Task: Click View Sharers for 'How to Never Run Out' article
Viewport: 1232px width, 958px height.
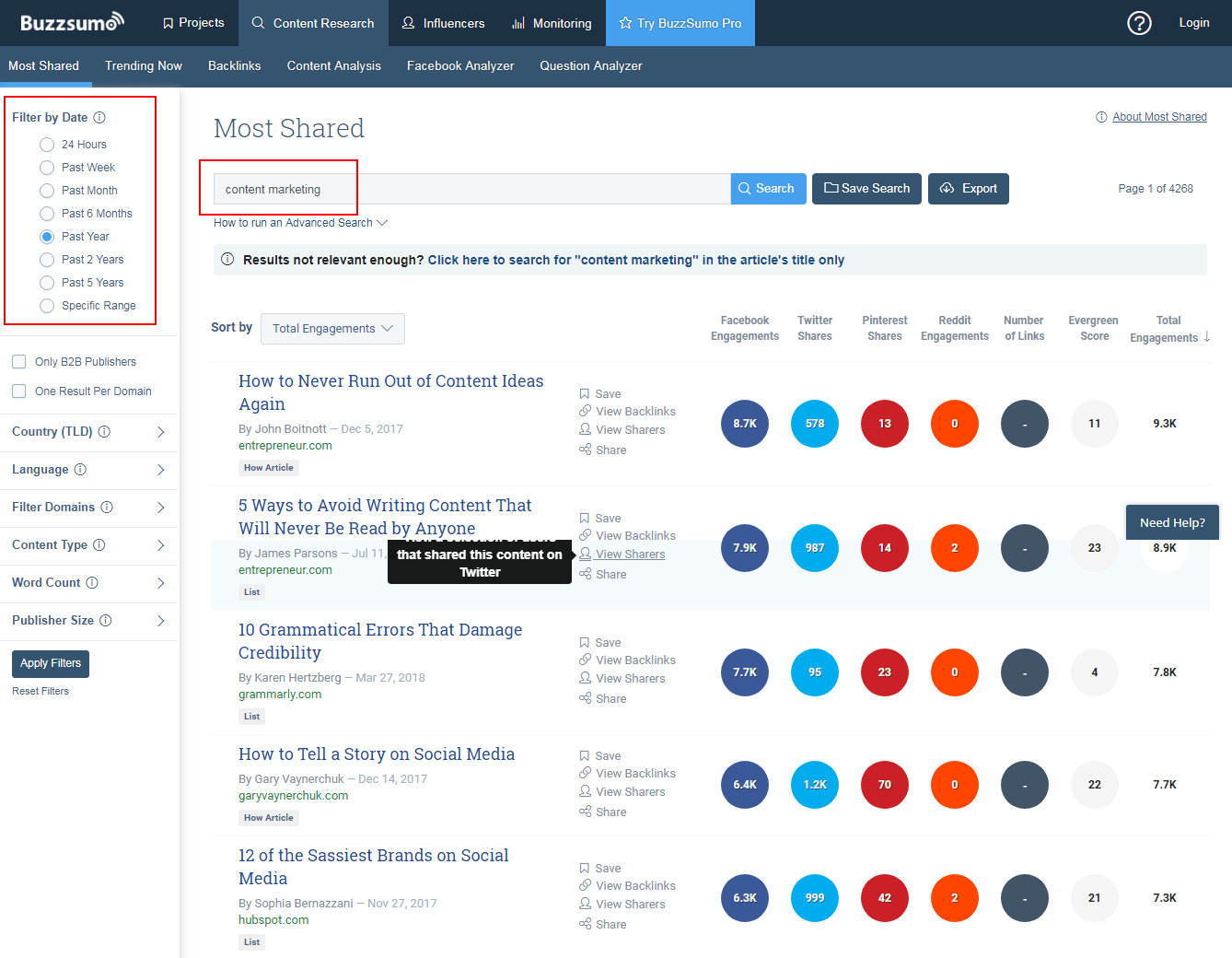Action: point(622,429)
